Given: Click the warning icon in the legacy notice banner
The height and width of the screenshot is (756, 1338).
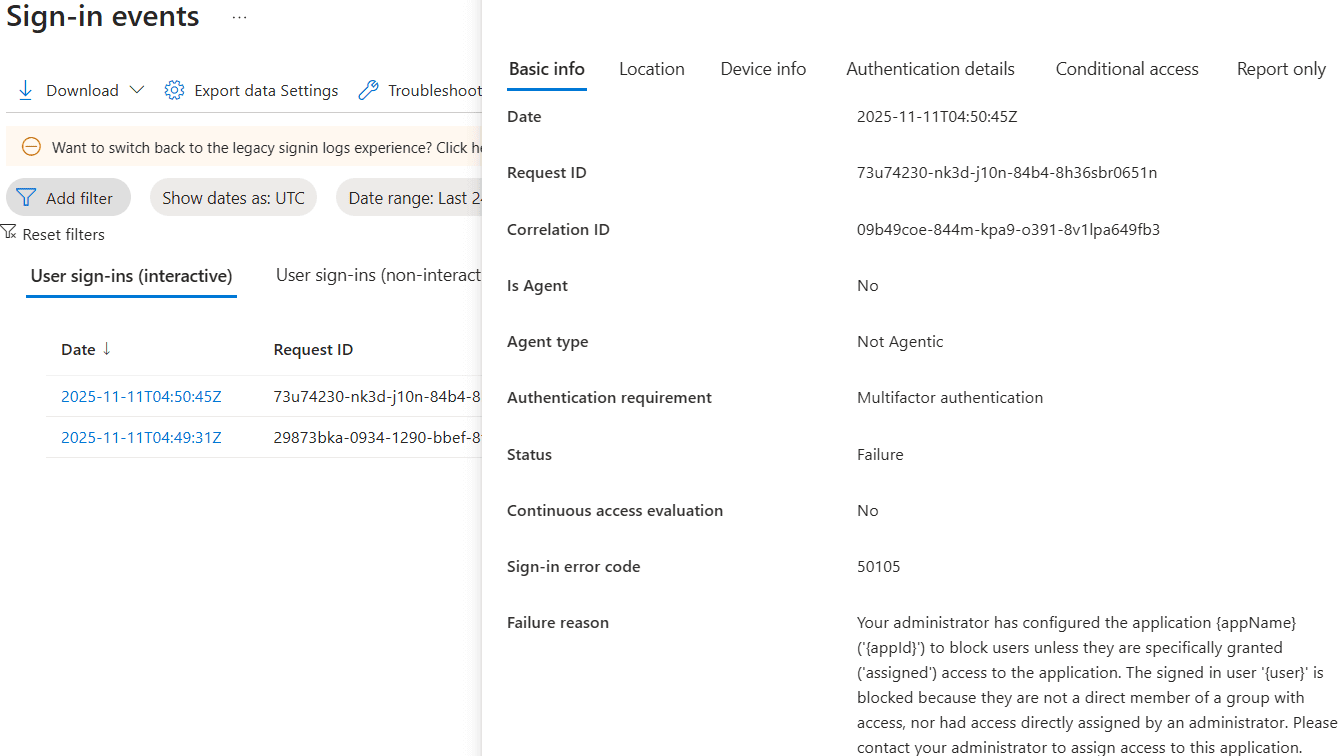Looking at the screenshot, I should (x=30, y=146).
